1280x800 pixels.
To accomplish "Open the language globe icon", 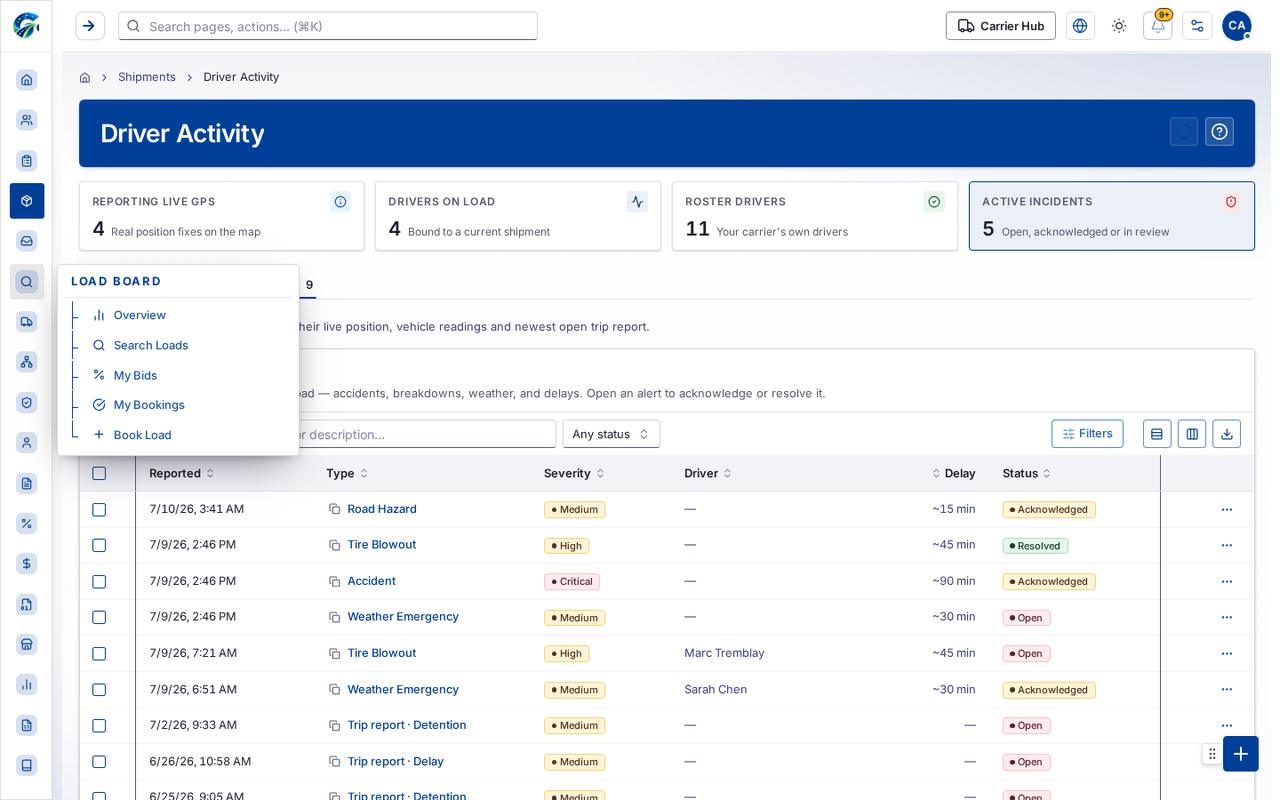I will [1080, 26].
